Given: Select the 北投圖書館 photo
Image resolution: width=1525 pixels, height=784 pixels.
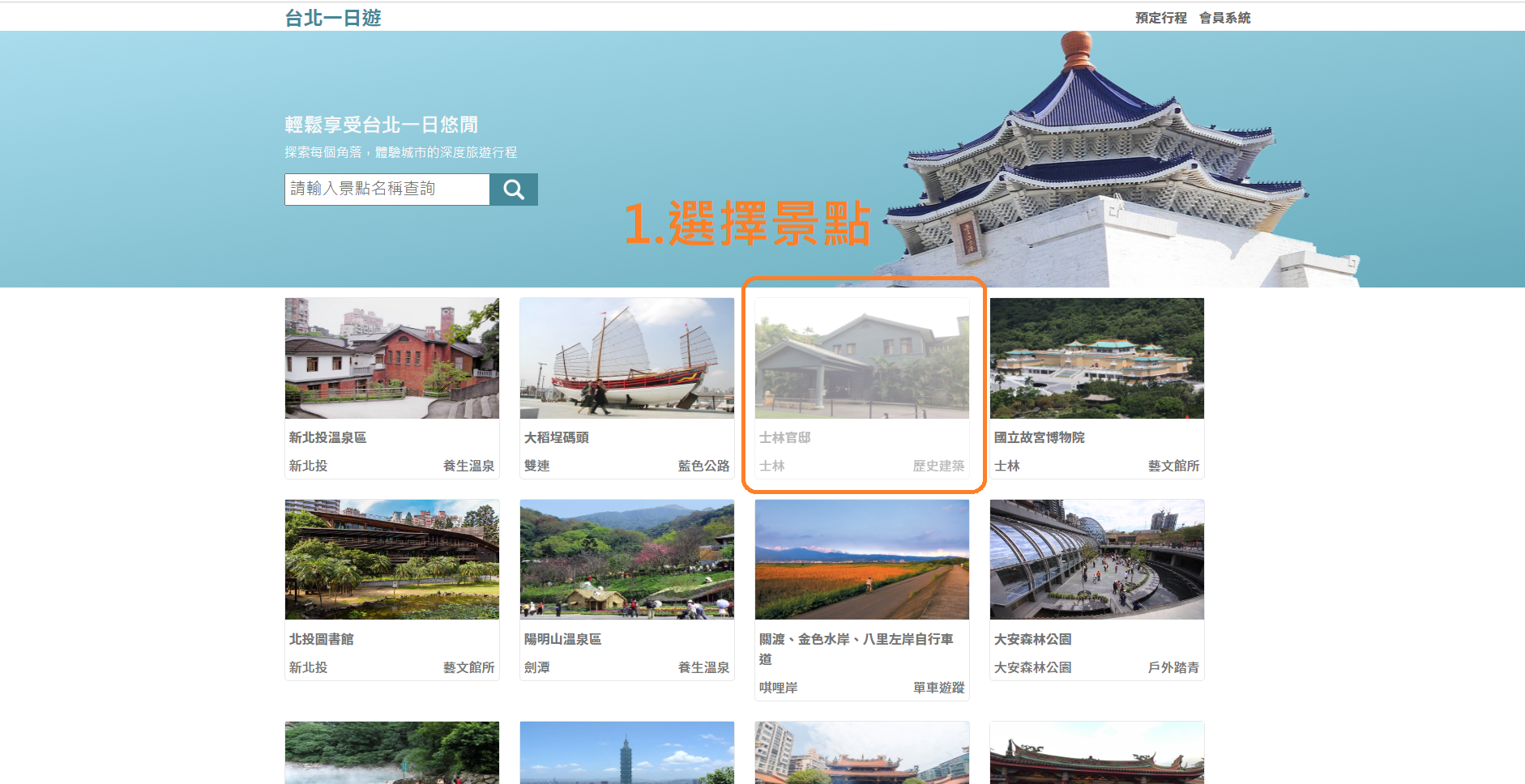Looking at the screenshot, I should pyautogui.click(x=392, y=560).
